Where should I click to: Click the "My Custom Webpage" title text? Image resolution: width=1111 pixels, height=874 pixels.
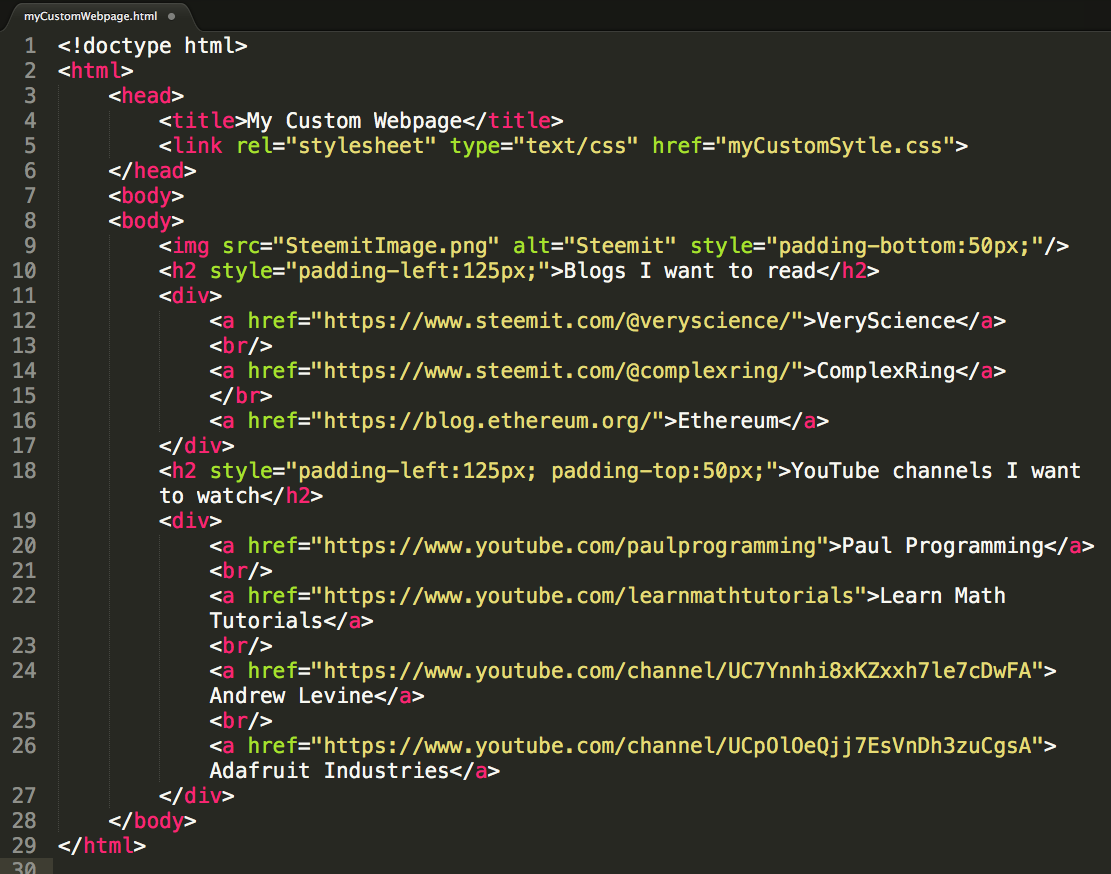pos(354,121)
